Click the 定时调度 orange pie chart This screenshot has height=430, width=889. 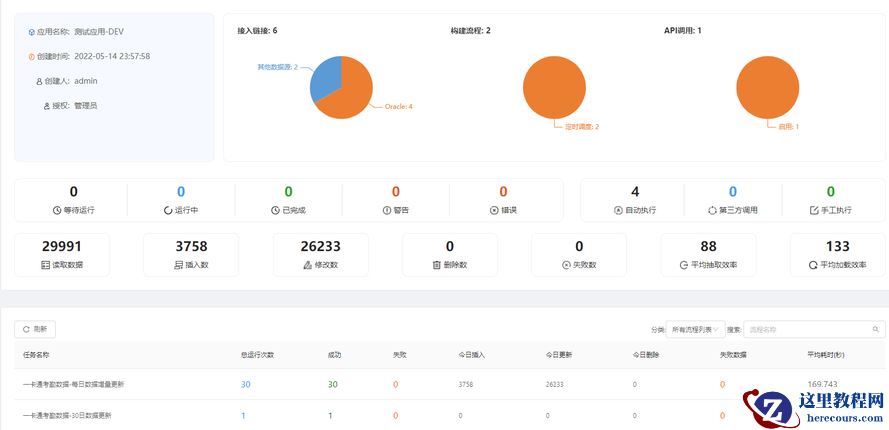(554, 87)
